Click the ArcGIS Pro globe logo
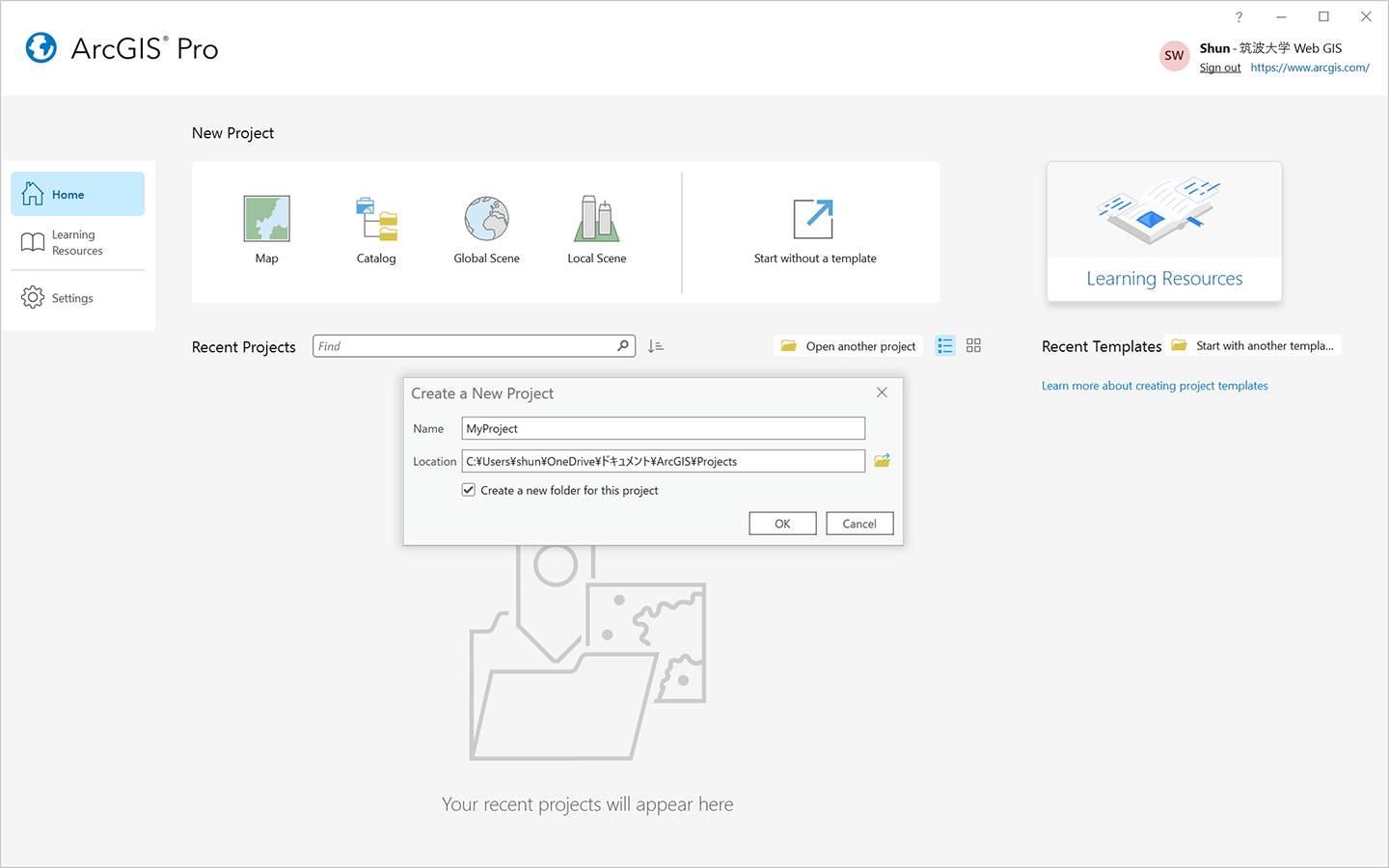 (x=41, y=47)
